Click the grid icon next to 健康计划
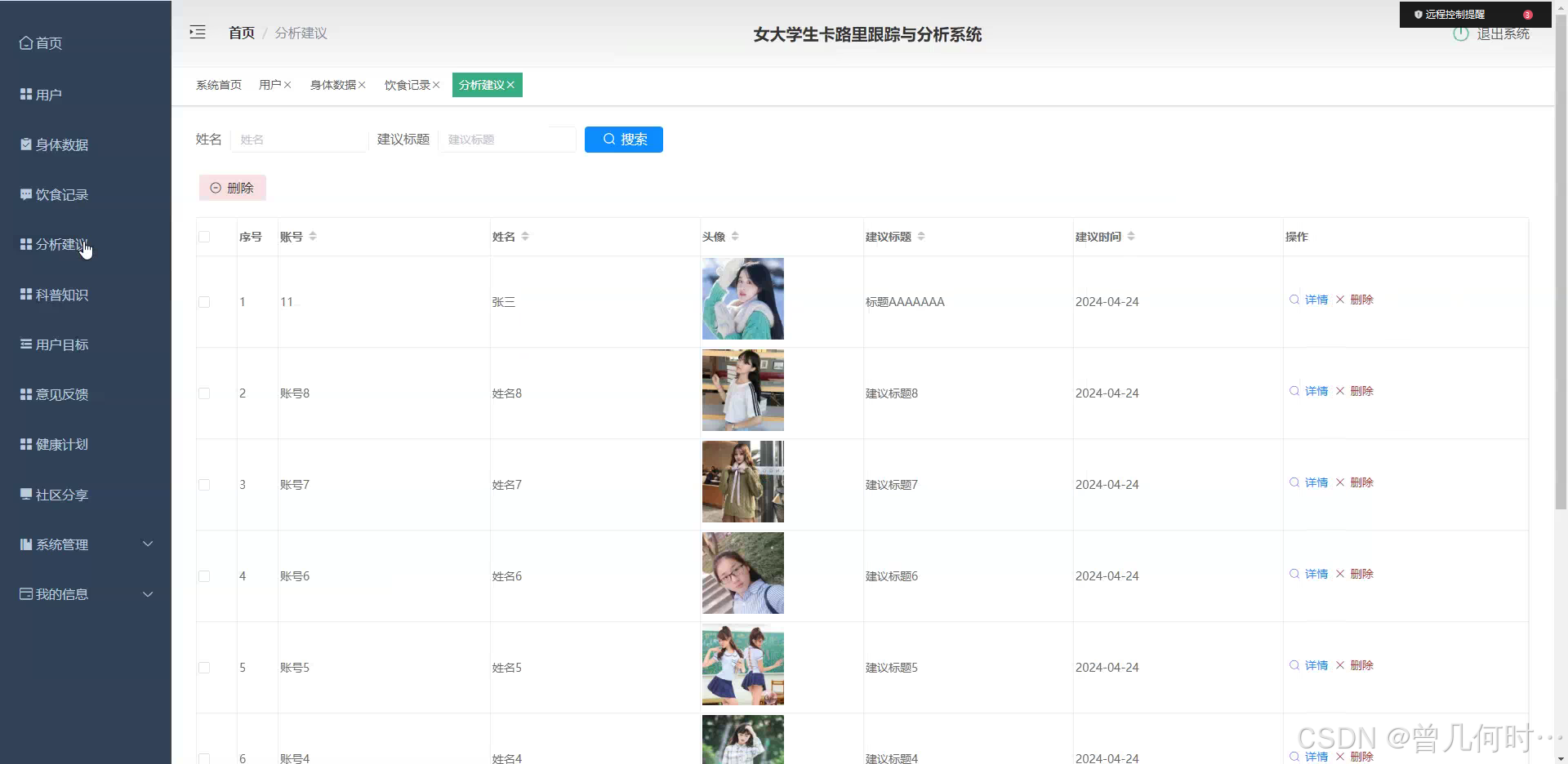The width and height of the screenshot is (1568, 764). point(26,444)
